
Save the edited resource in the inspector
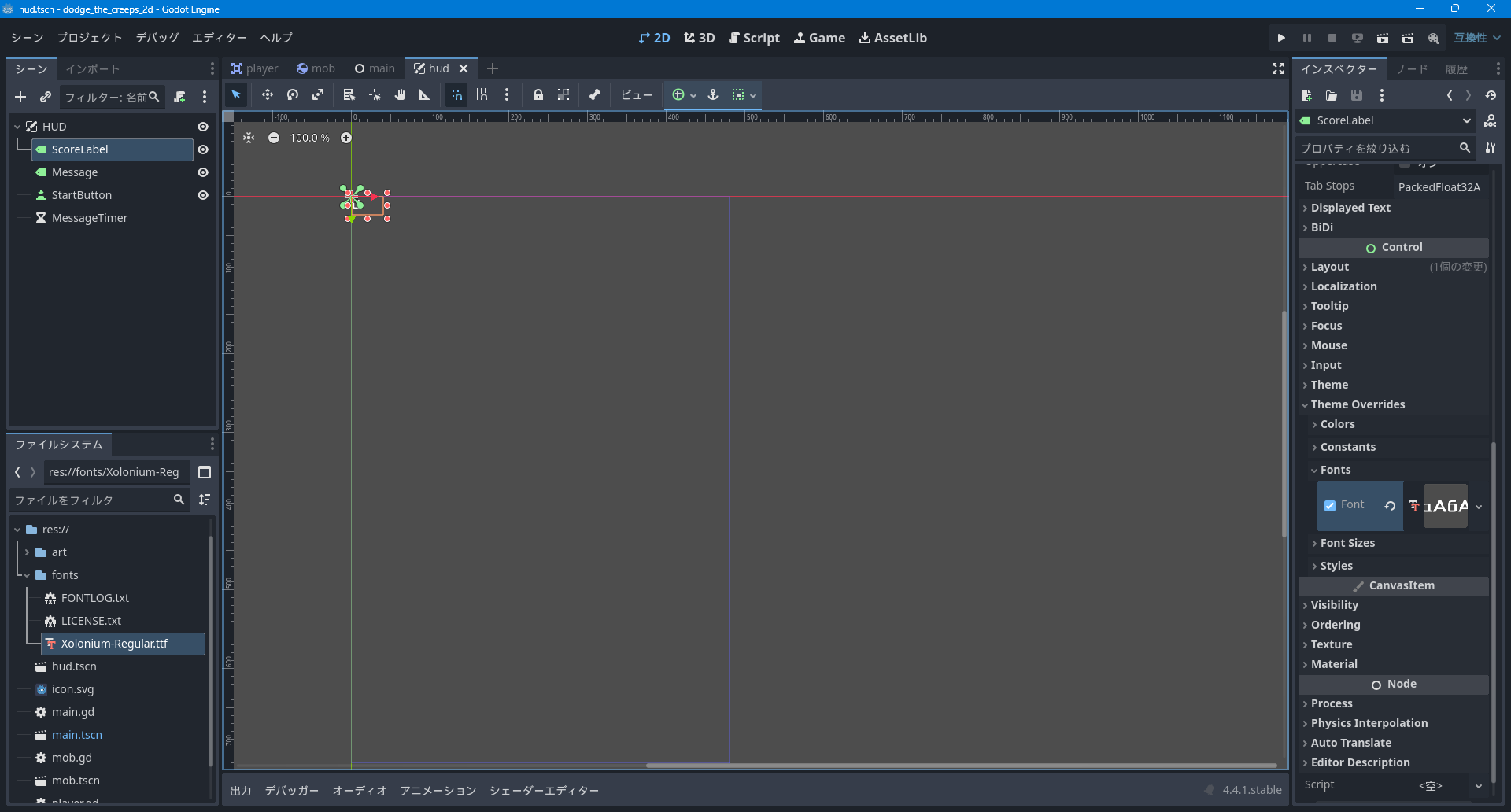click(x=1357, y=95)
